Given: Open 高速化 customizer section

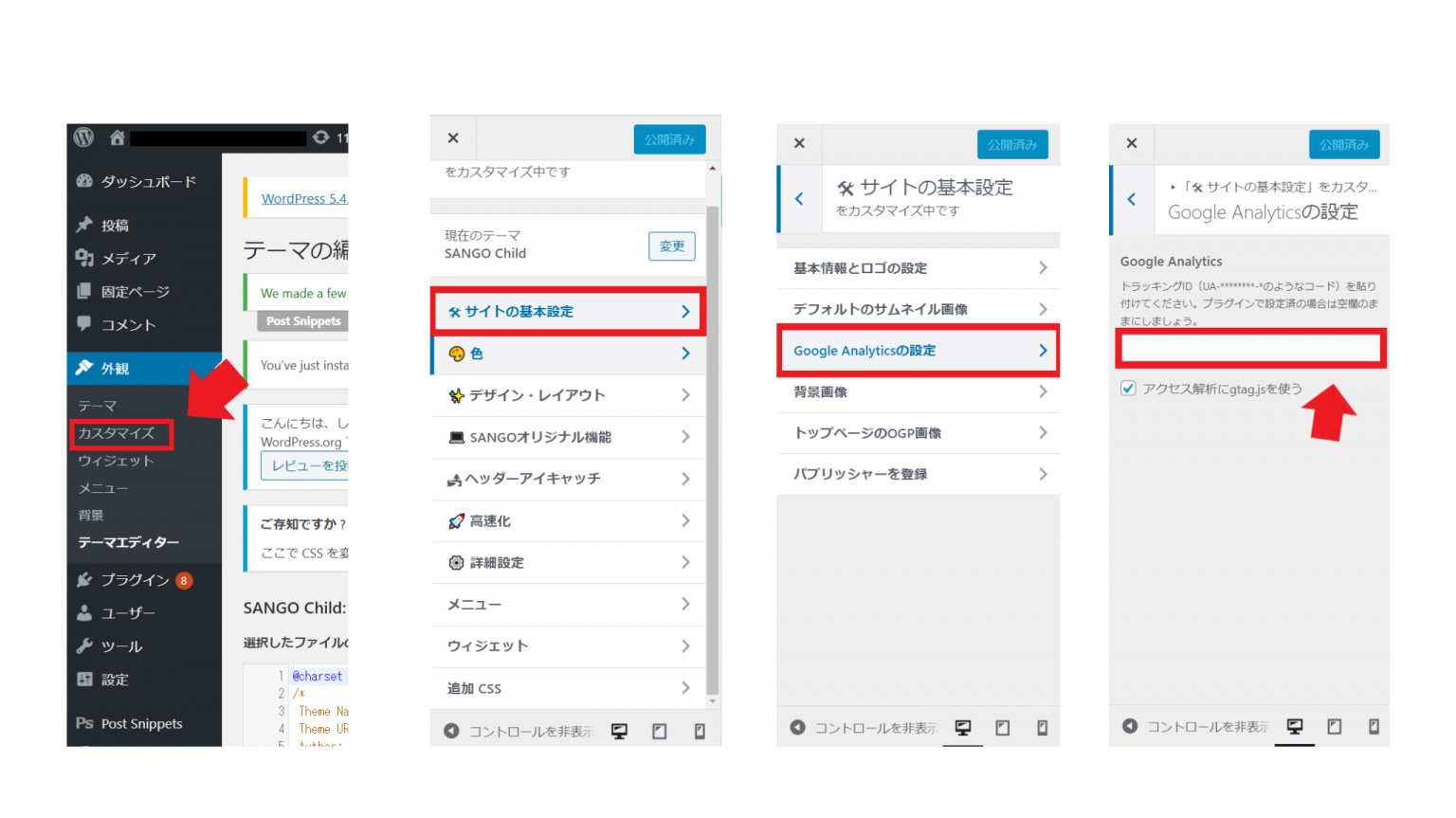Looking at the screenshot, I should tap(569, 520).
